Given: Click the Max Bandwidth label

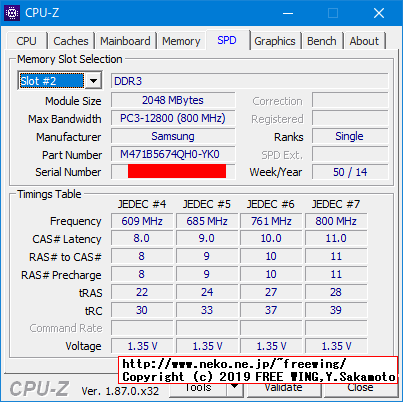Looking at the screenshot, I should tap(65, 119).
